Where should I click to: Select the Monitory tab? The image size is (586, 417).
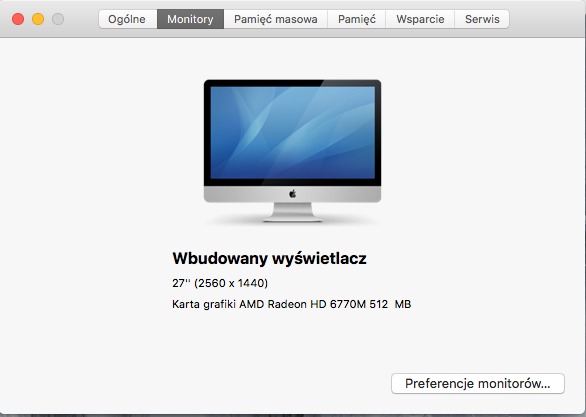click(x=190, y=19)
